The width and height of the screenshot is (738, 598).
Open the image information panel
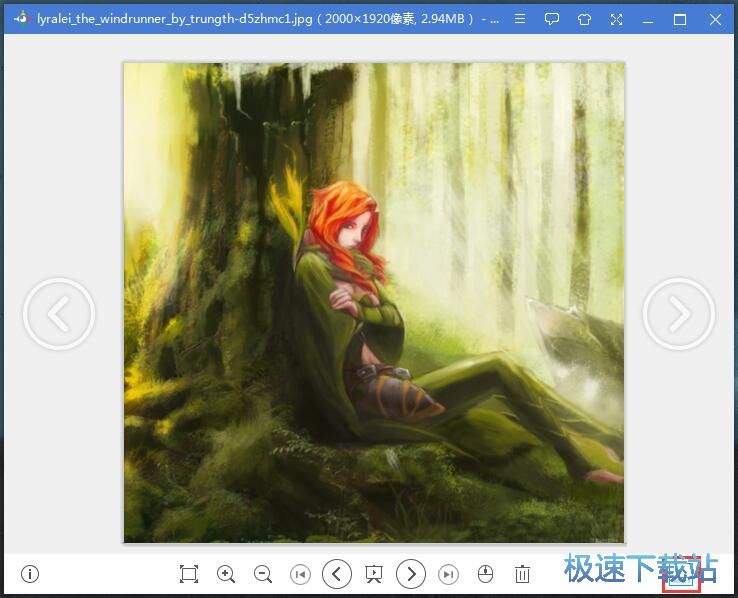(x=30, y=574)
